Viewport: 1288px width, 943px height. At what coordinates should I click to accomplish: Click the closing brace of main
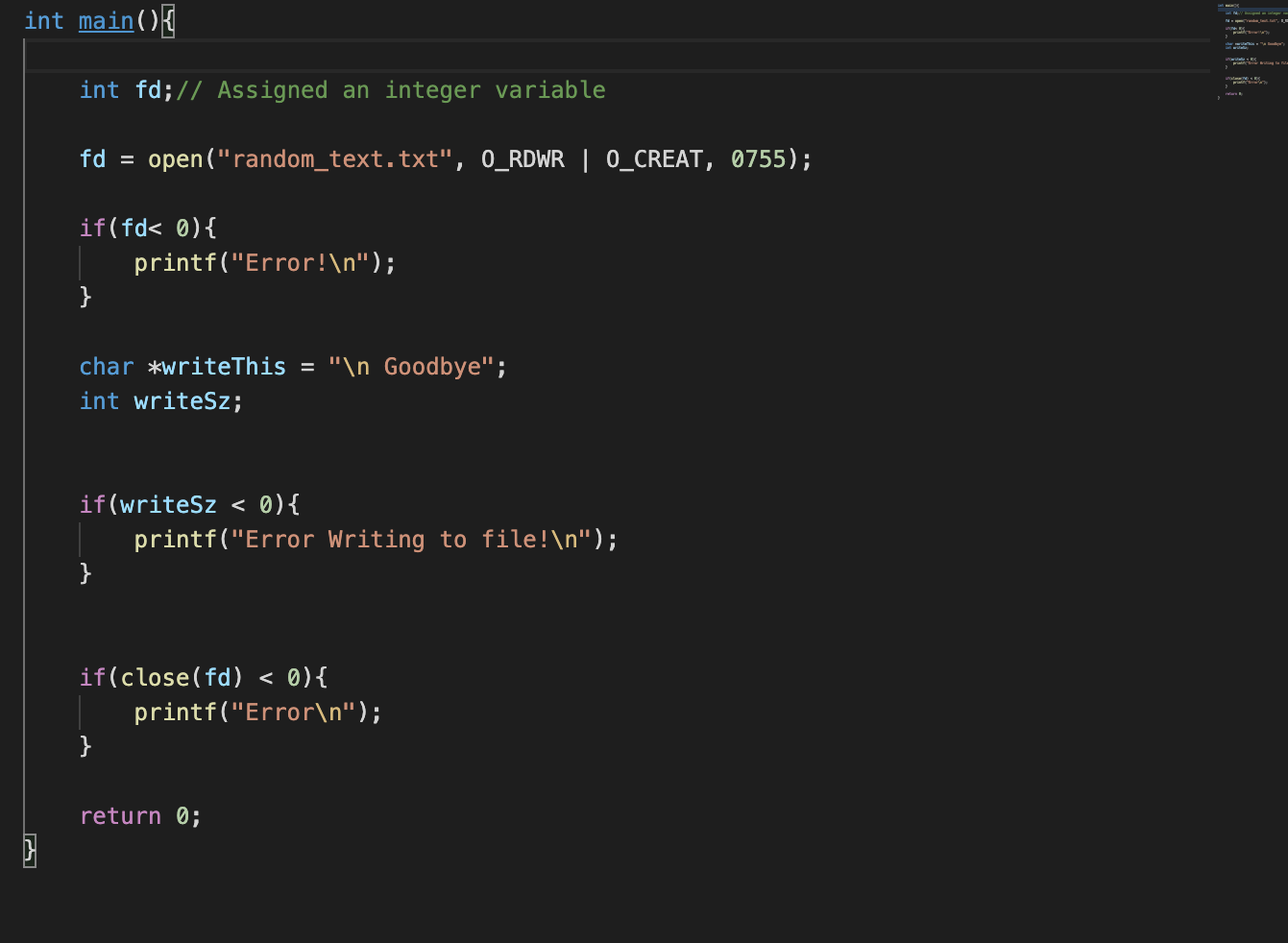coord(28,850)
